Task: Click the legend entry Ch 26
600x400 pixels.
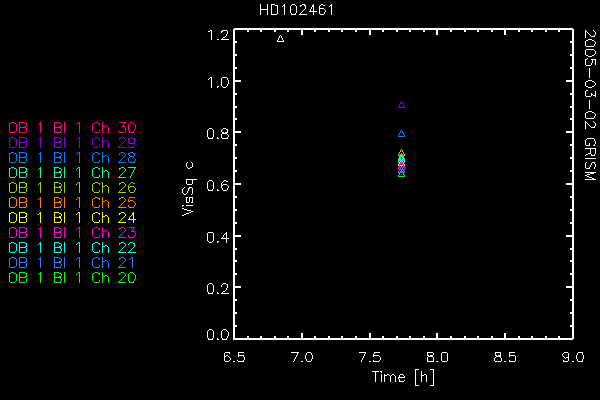Action: 72,188
